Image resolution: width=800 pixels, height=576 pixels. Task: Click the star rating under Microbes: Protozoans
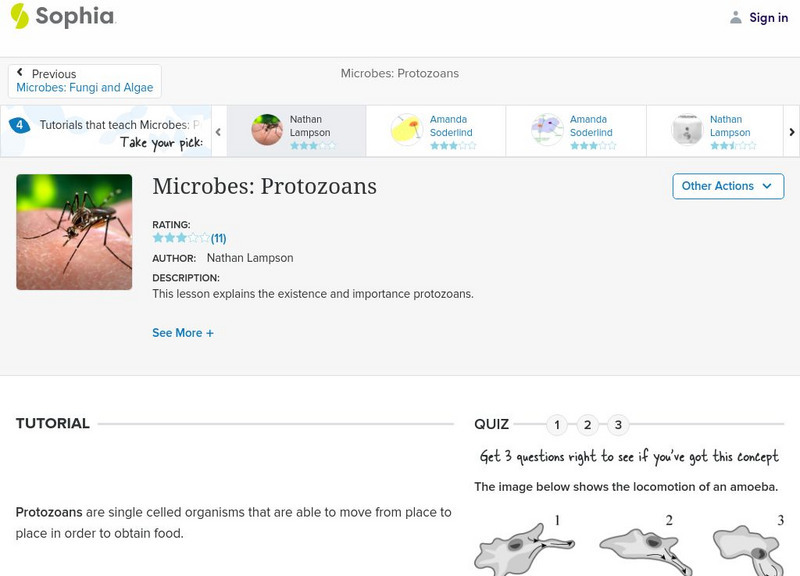tap(181, 238)
